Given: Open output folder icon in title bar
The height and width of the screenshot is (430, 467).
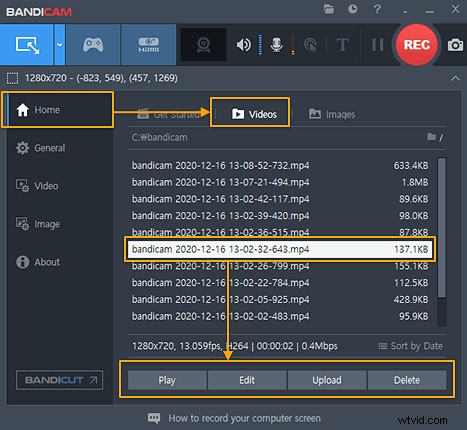Looking at the screenshot, I should (x=329, y=9).
